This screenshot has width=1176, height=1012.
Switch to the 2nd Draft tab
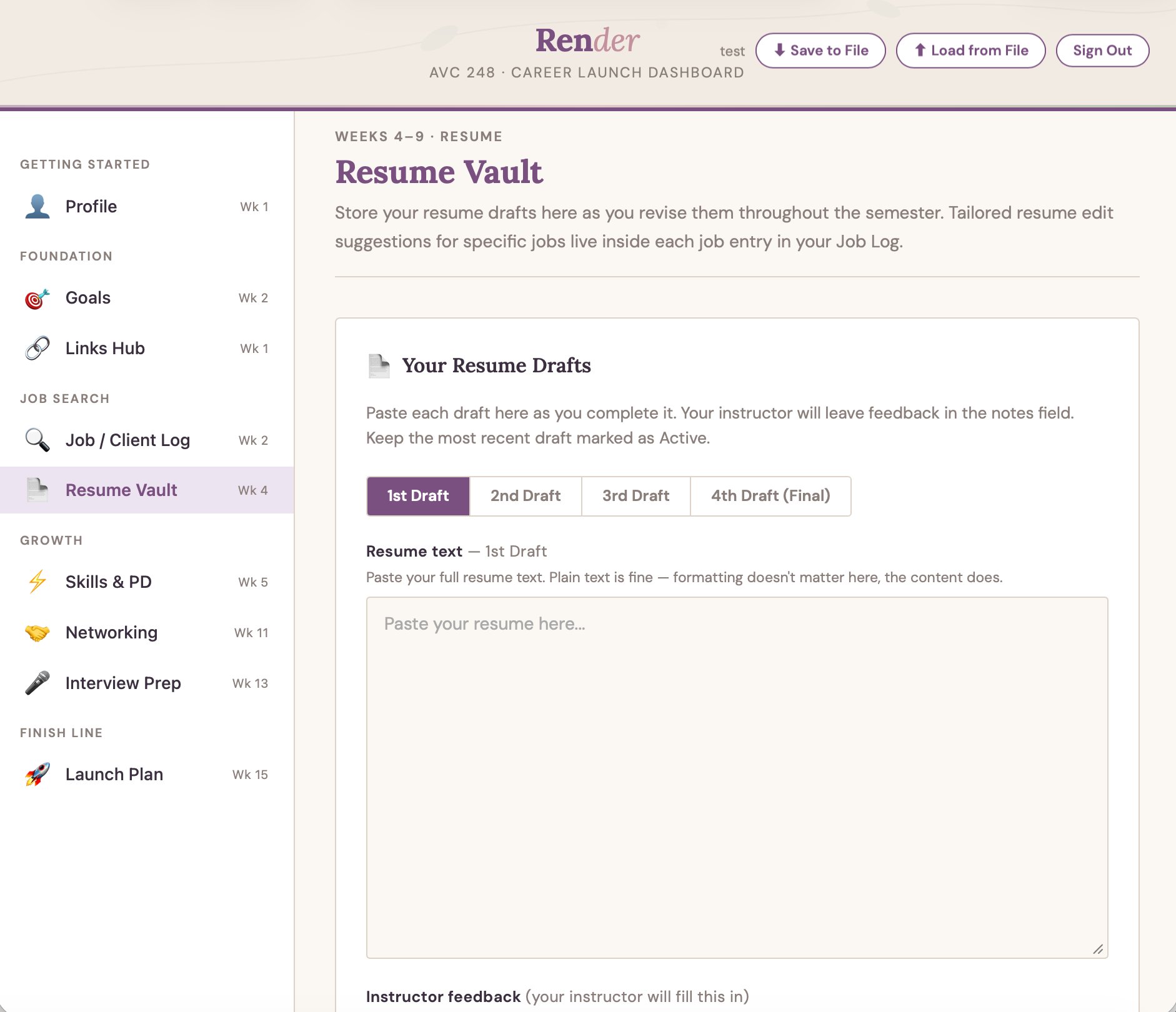click(526, 497)
